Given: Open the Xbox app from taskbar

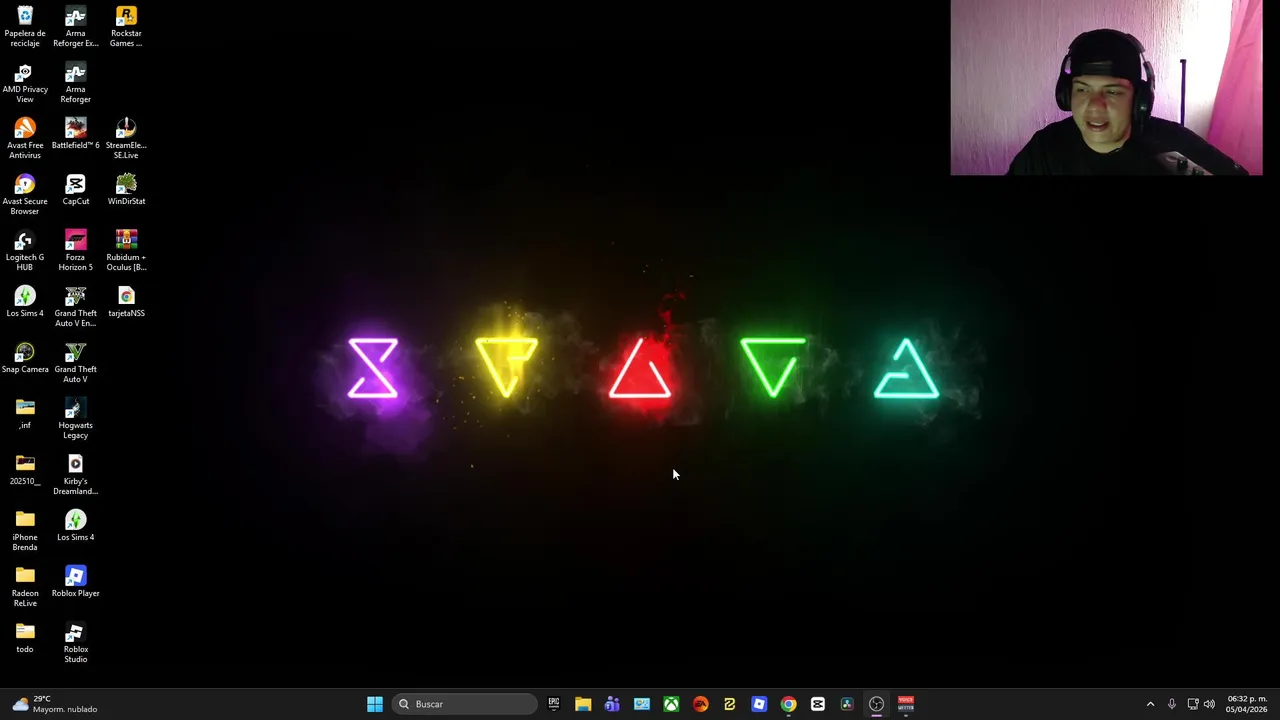Looking at the screenshot, I should coord(671,704).
